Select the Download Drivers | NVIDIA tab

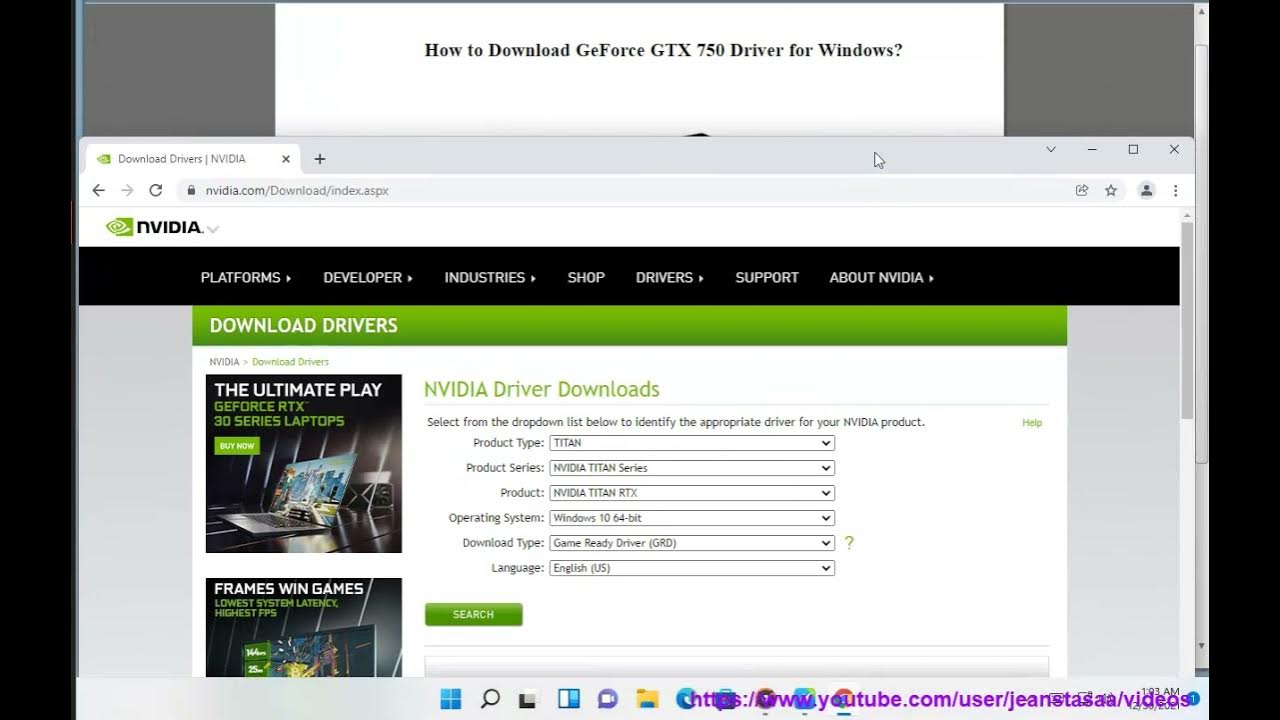coord(190,159)
